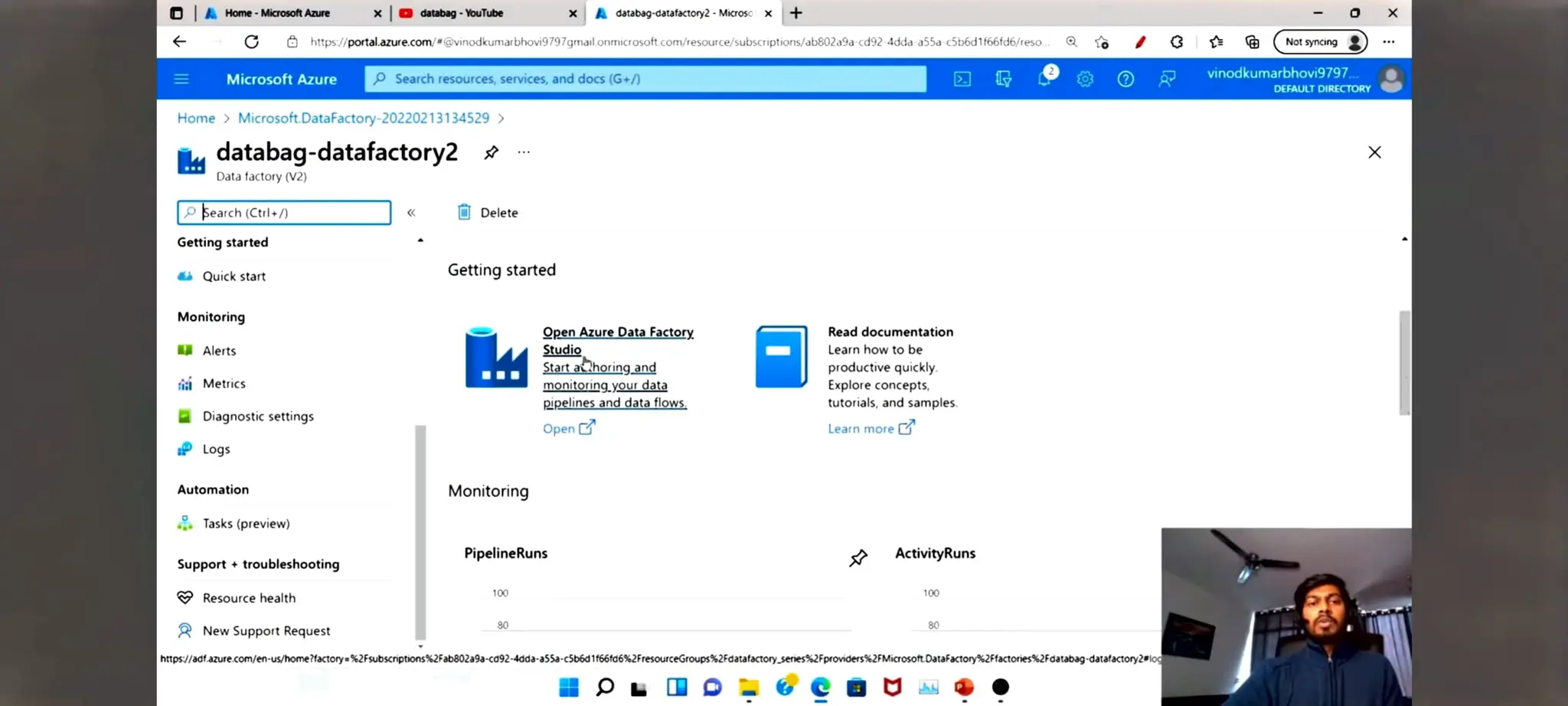Screen dimensions: 1568x706
Task: Add this page to favorites
Action: click(x=1102, y=42)
